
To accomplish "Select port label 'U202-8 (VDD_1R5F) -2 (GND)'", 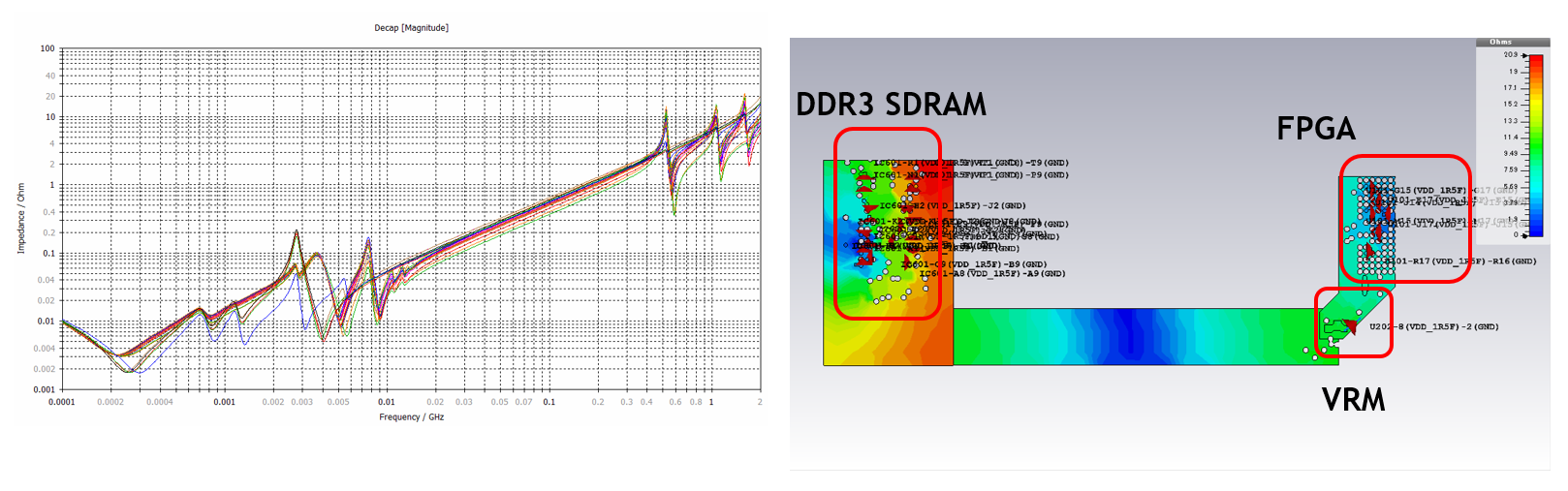I will point(1434,327).
